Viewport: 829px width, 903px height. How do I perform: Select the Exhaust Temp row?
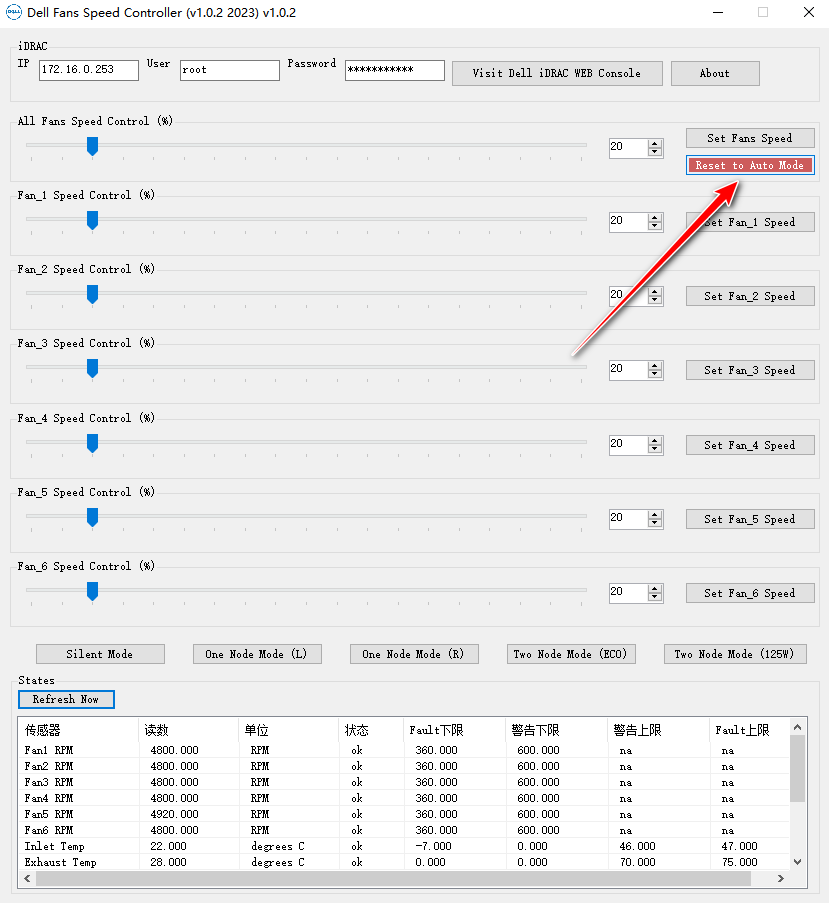(x=404, y=863)
